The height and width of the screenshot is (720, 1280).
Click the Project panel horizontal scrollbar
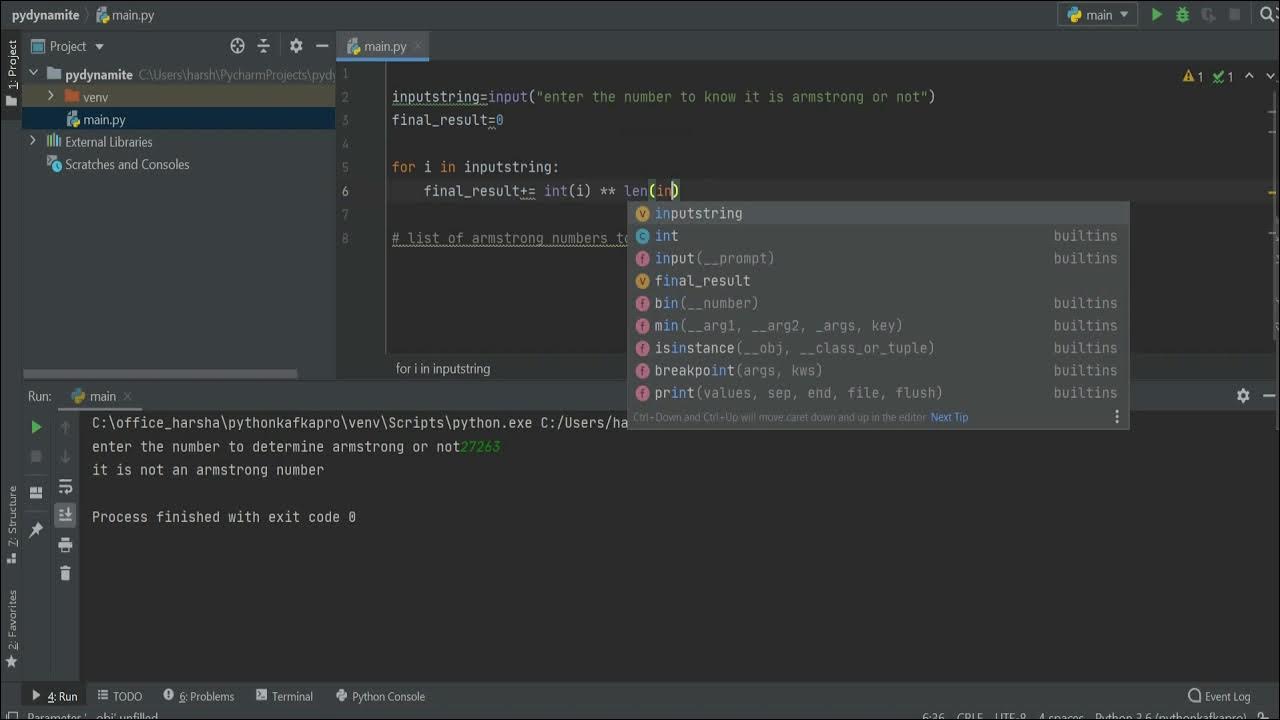pyautogui.click(x=160, y=374)
